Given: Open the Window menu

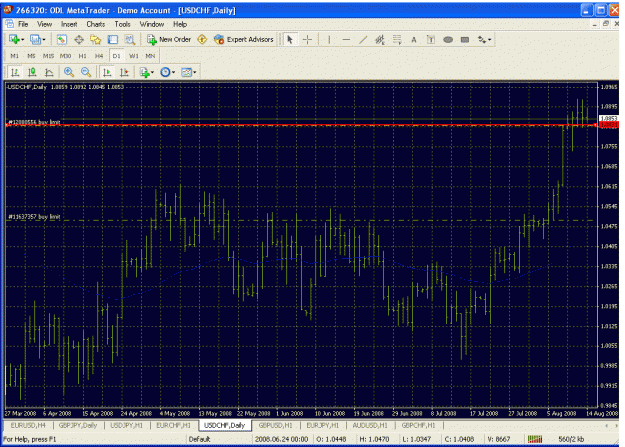Looking at the screenshot, I should pyautogui.click(x=151, y=24).
